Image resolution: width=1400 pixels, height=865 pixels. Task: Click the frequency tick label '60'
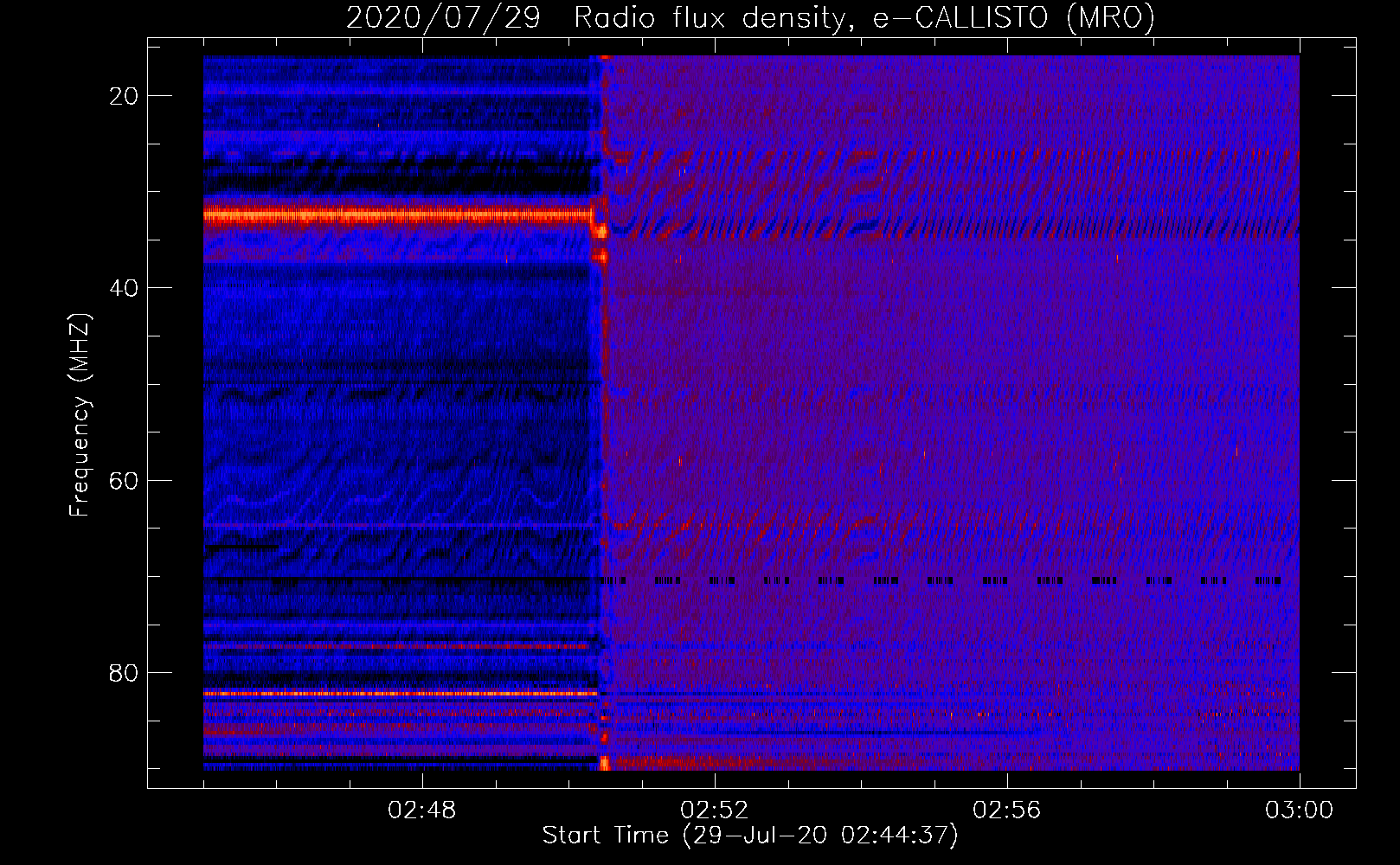(x=125, y=480)
